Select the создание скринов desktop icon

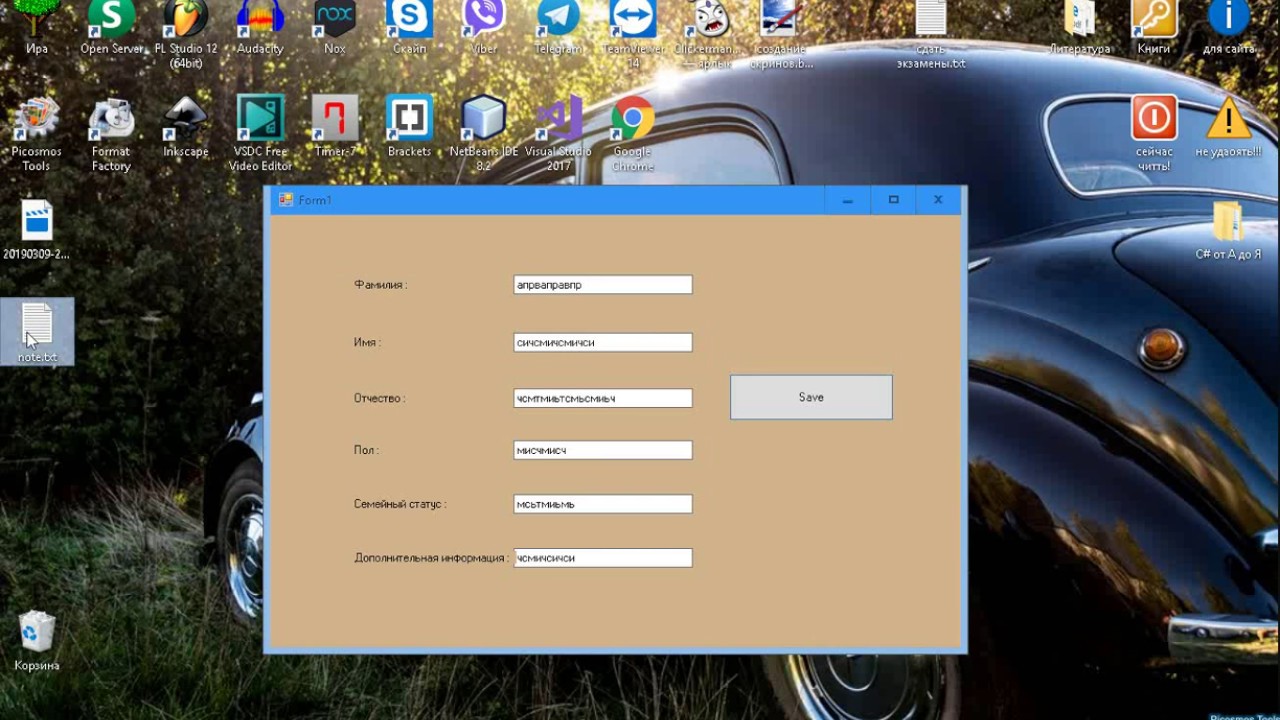click(x=782, y=34)
